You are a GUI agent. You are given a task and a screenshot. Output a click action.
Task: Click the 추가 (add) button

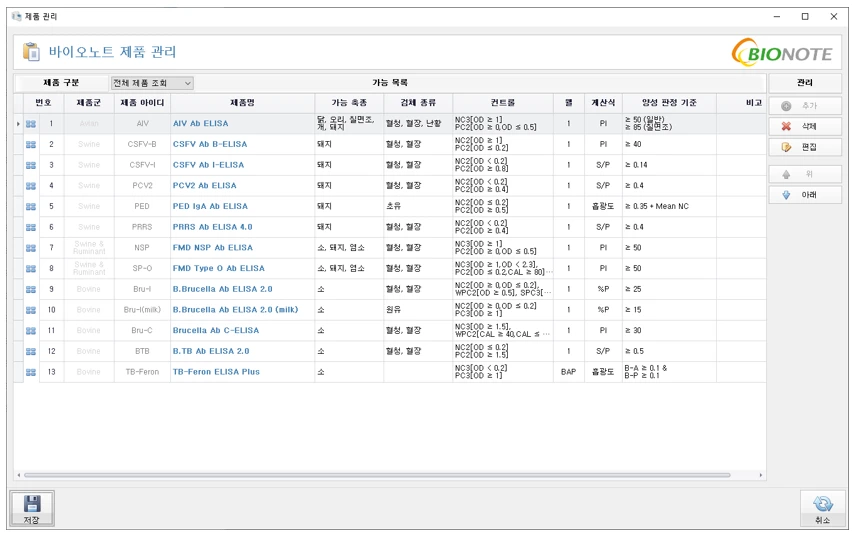click(x=805, y=106)
